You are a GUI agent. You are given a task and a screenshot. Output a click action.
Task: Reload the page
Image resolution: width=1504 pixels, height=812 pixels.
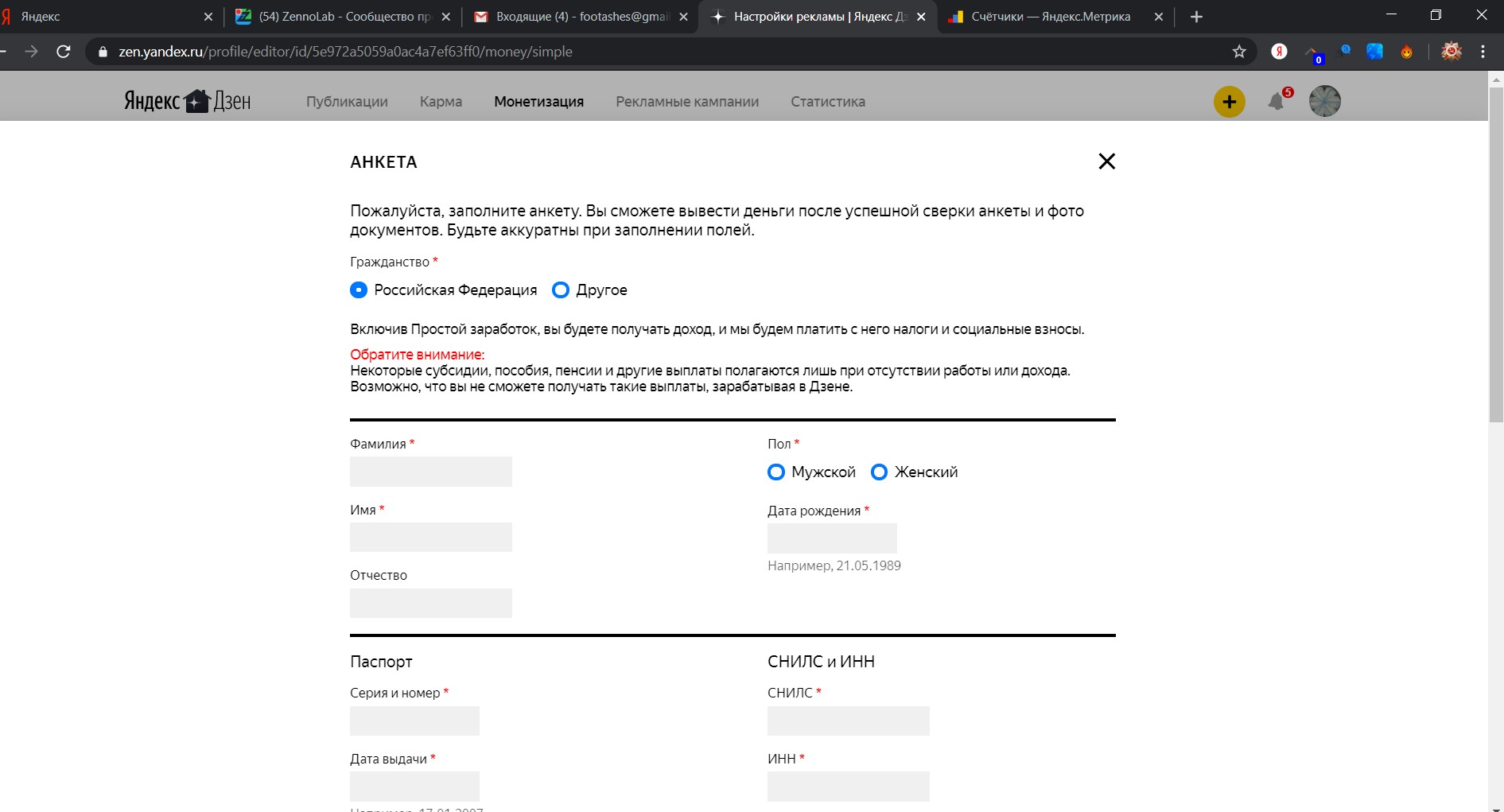pos(64,52)
